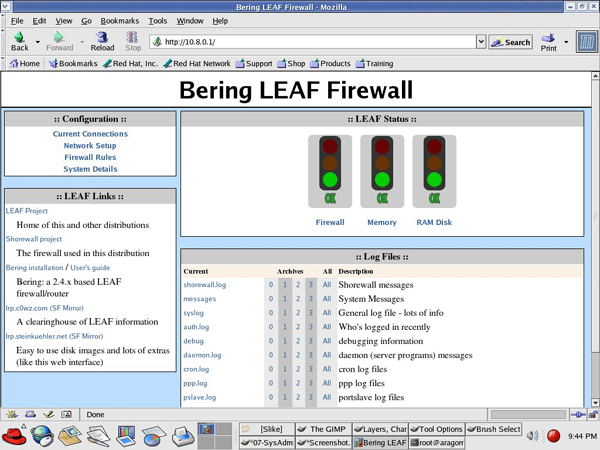
Task: Open the Tools menu
Action: 158,20
